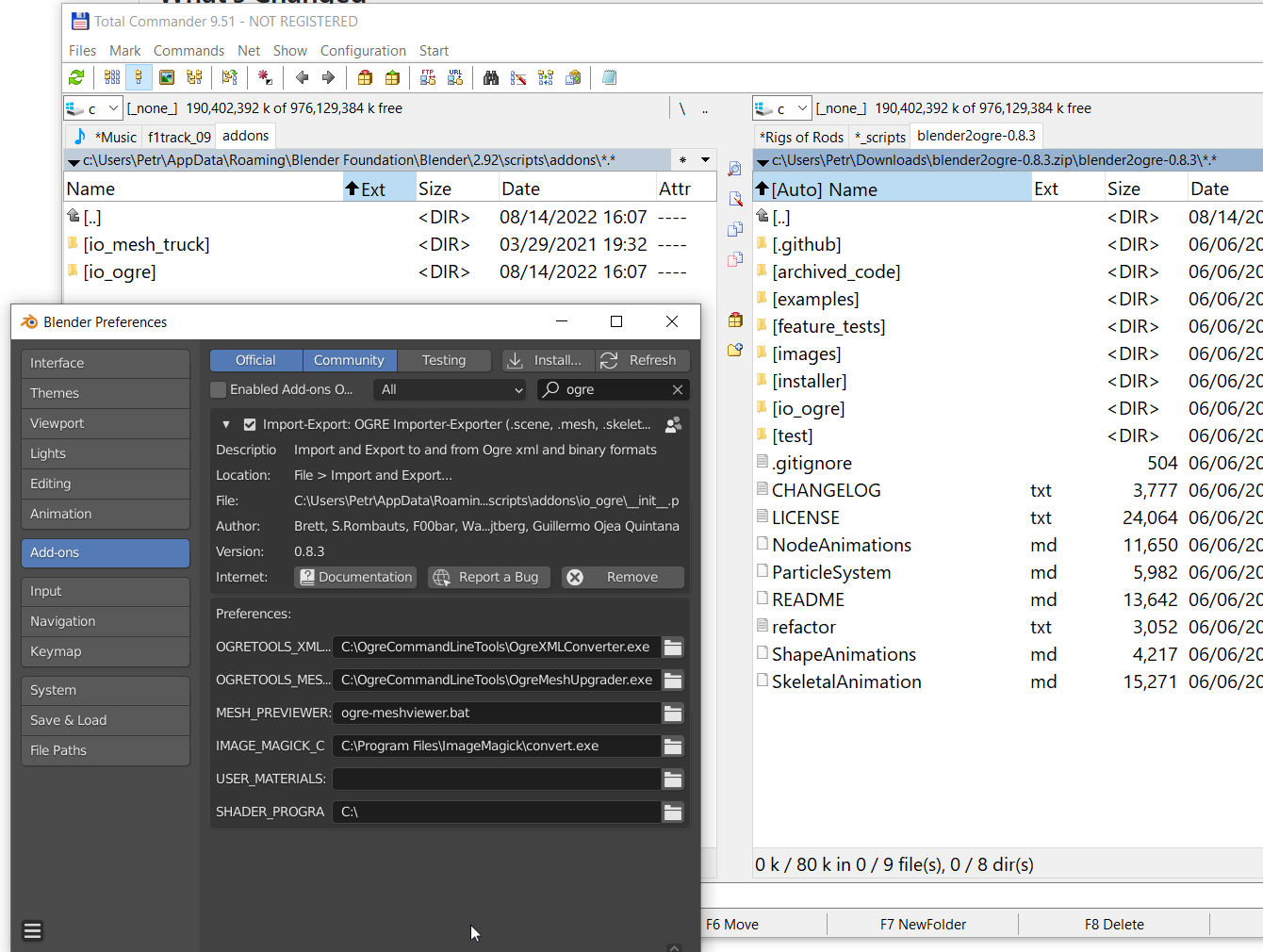Click the reread source refresh toolbar icon
1263x952 pixels.
point(76,77)
